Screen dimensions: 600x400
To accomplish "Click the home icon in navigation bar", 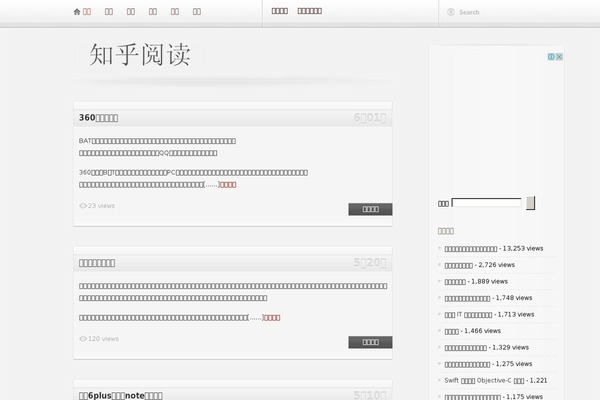I will pyautogui.click(x=77, y=12).
